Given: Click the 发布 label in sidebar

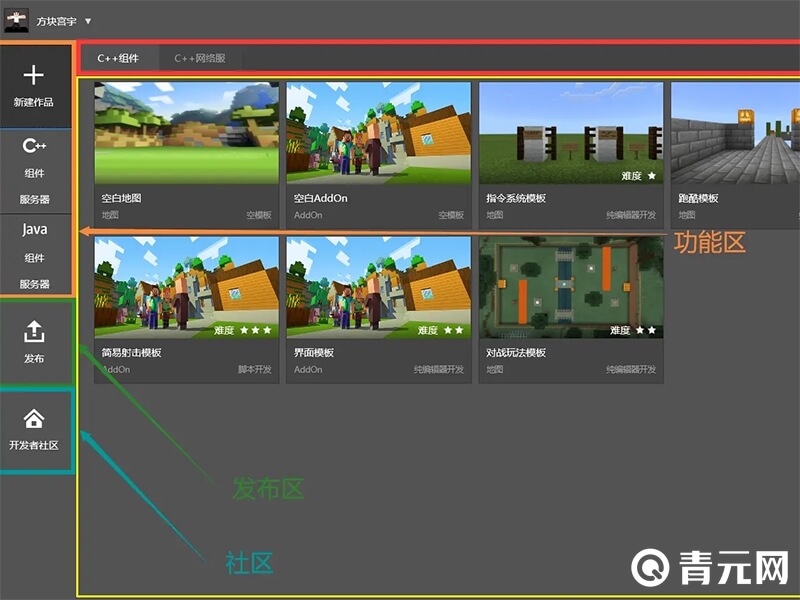Looking at the screenshot, I should [34, 359].
